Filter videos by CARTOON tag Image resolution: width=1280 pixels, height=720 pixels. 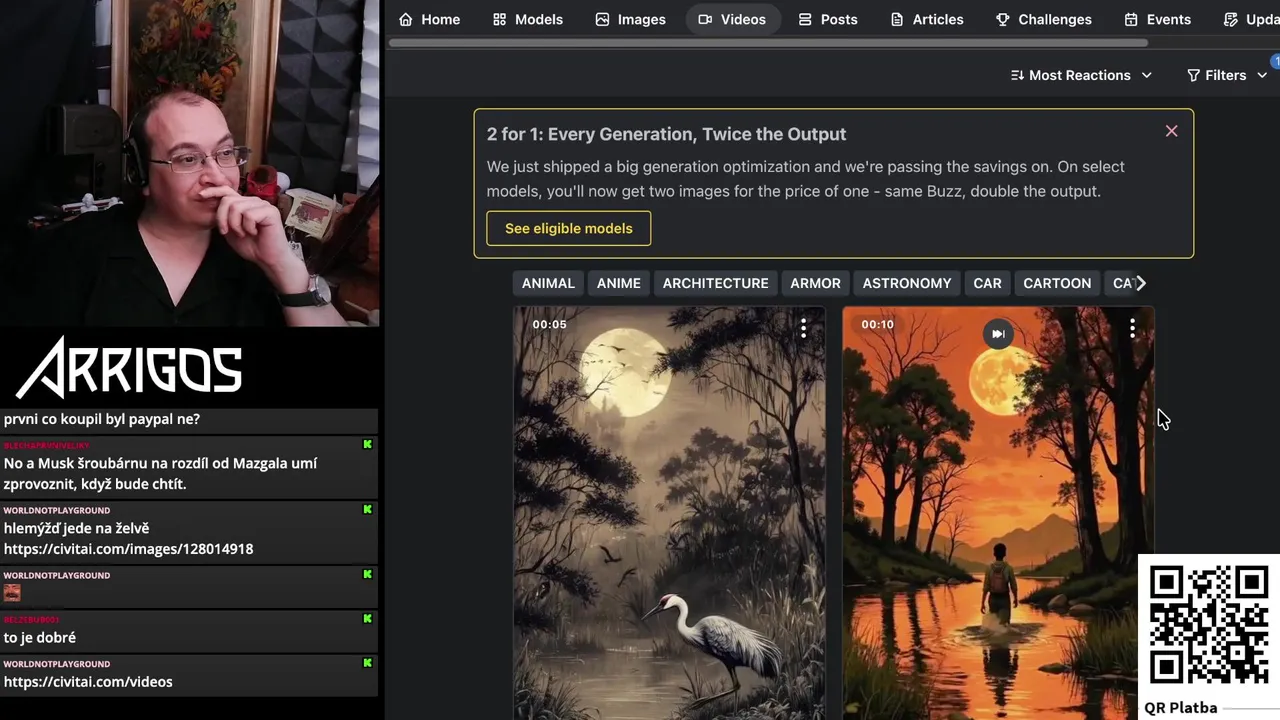click(x=1057, y=283)
